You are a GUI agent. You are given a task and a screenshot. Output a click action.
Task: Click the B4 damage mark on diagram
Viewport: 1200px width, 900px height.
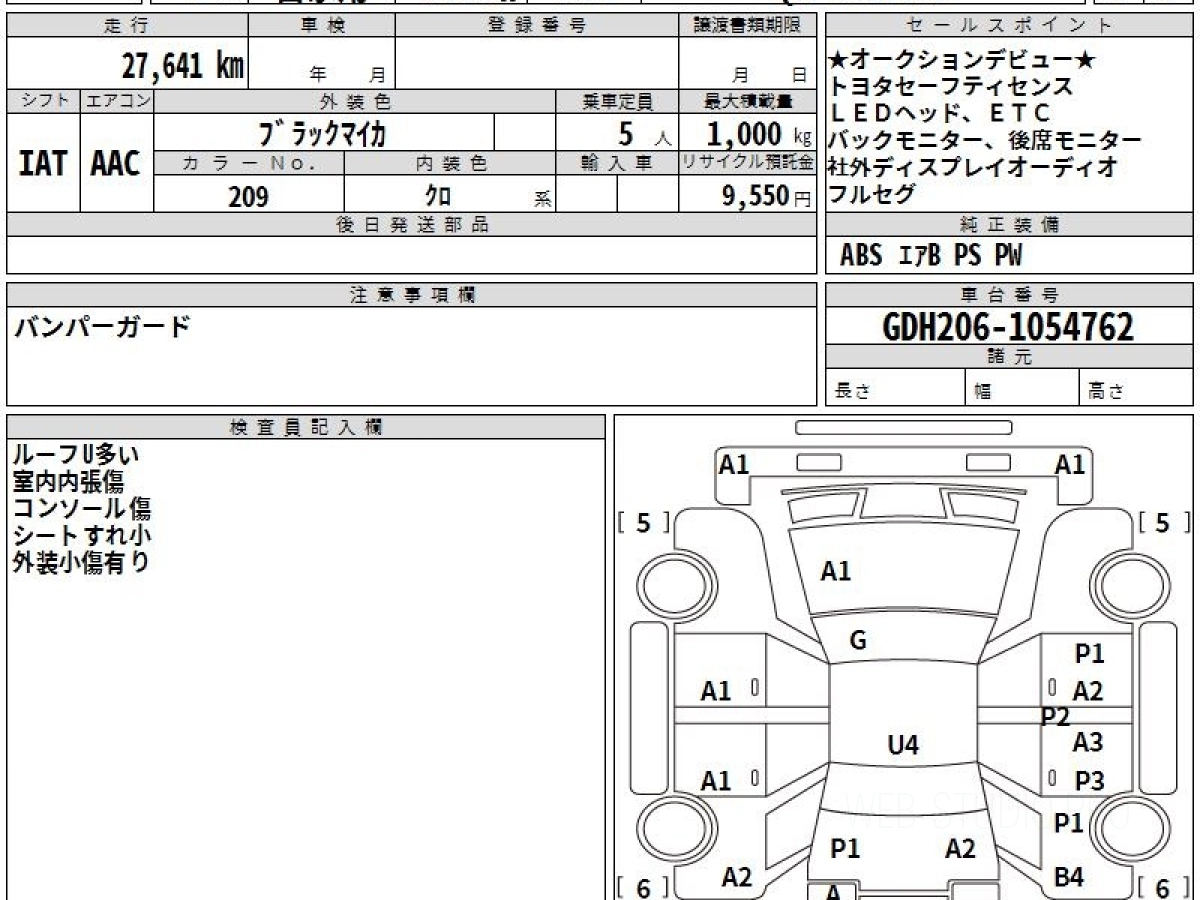tap(1069, 877)
